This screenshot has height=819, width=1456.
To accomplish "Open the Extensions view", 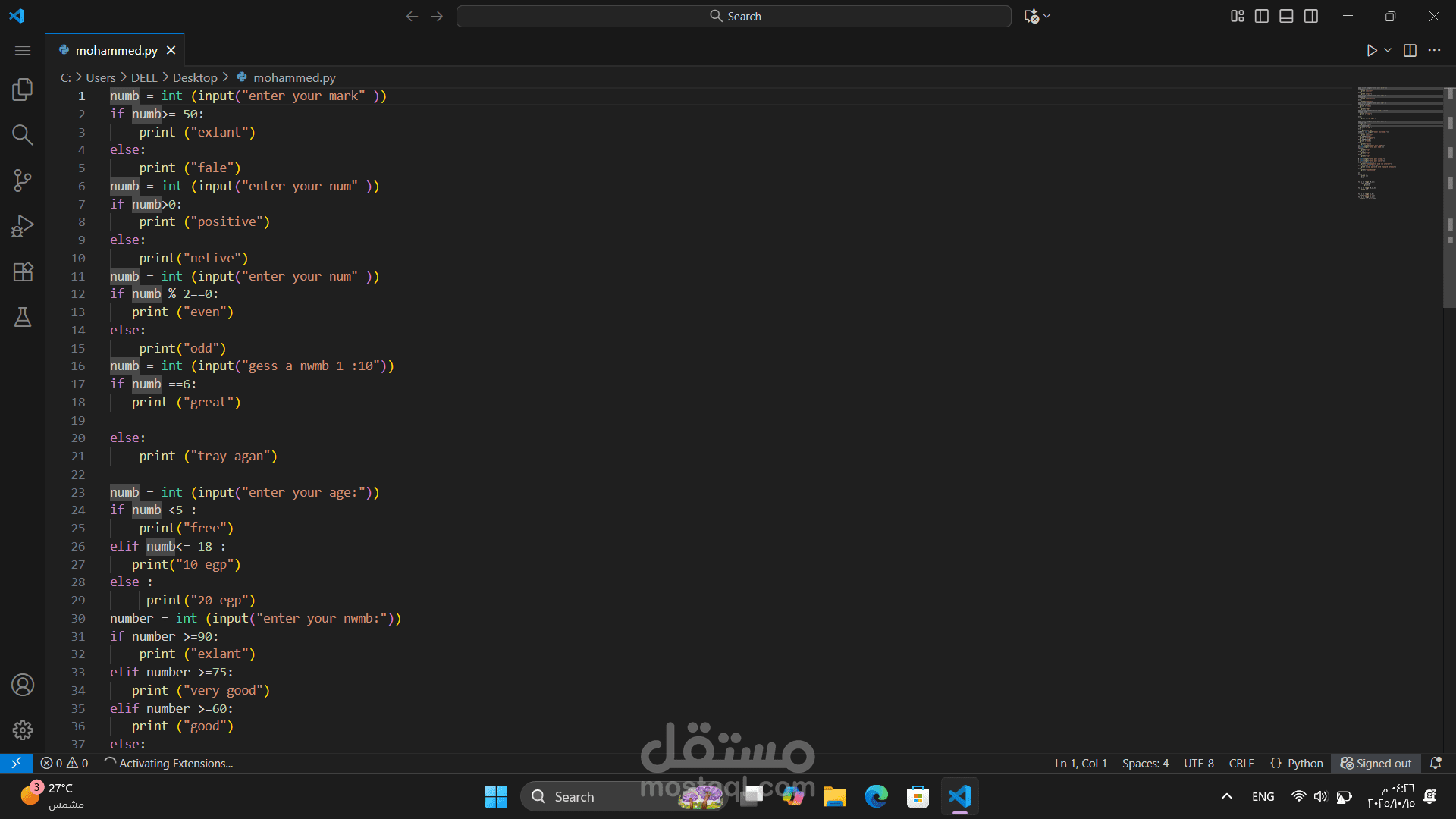I will 23,271.
